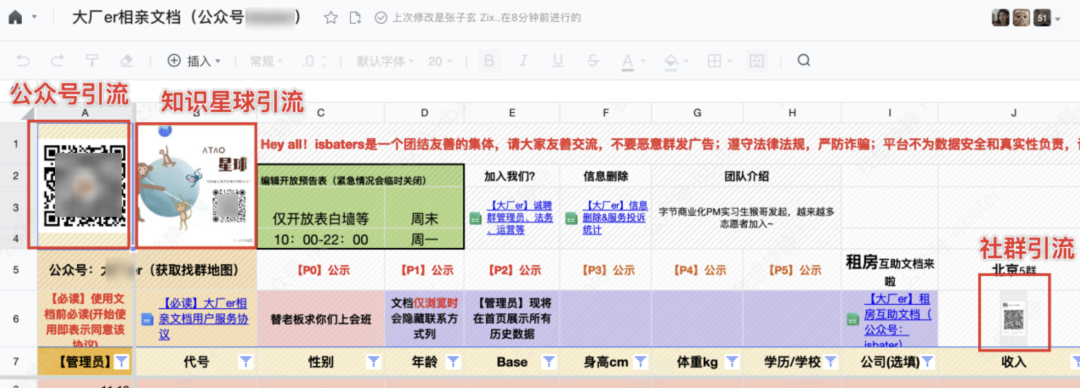The image size is (1080, 388).
Task: Click the green sheet icon beside 租房互助文档 link
Action: (x=852, y=318)
